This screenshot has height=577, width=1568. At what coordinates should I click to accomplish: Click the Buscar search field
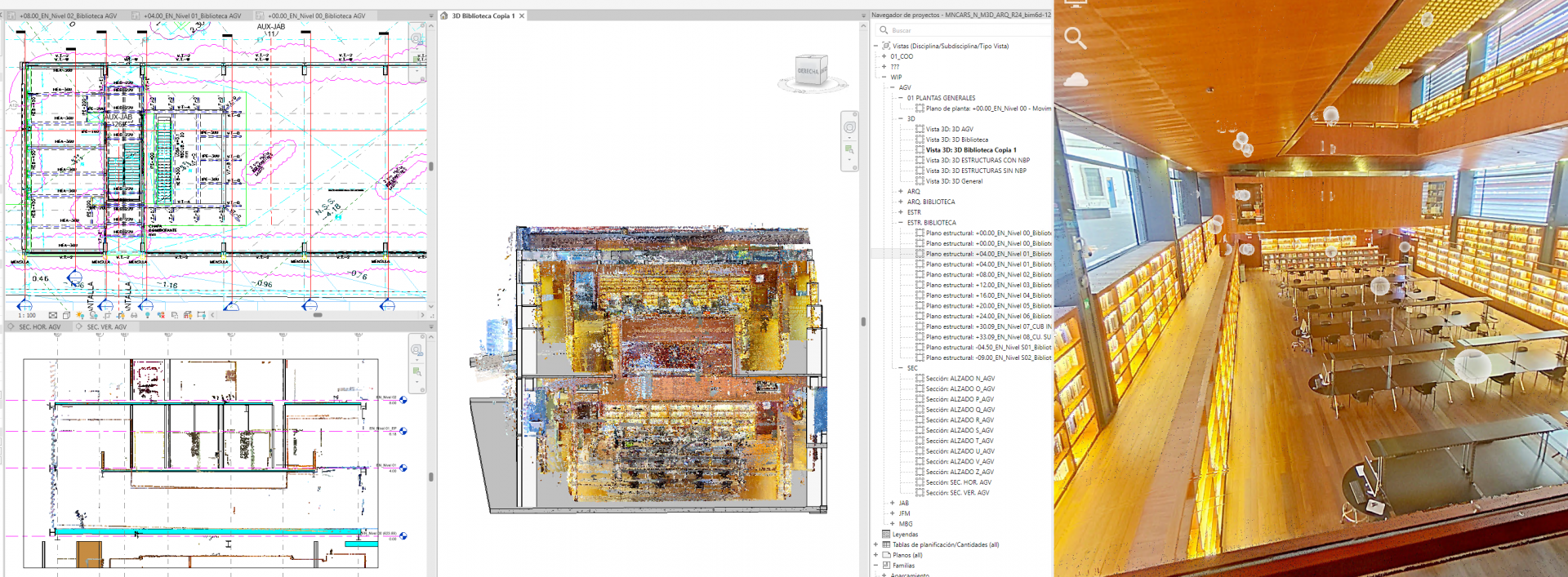coord(964,30)
